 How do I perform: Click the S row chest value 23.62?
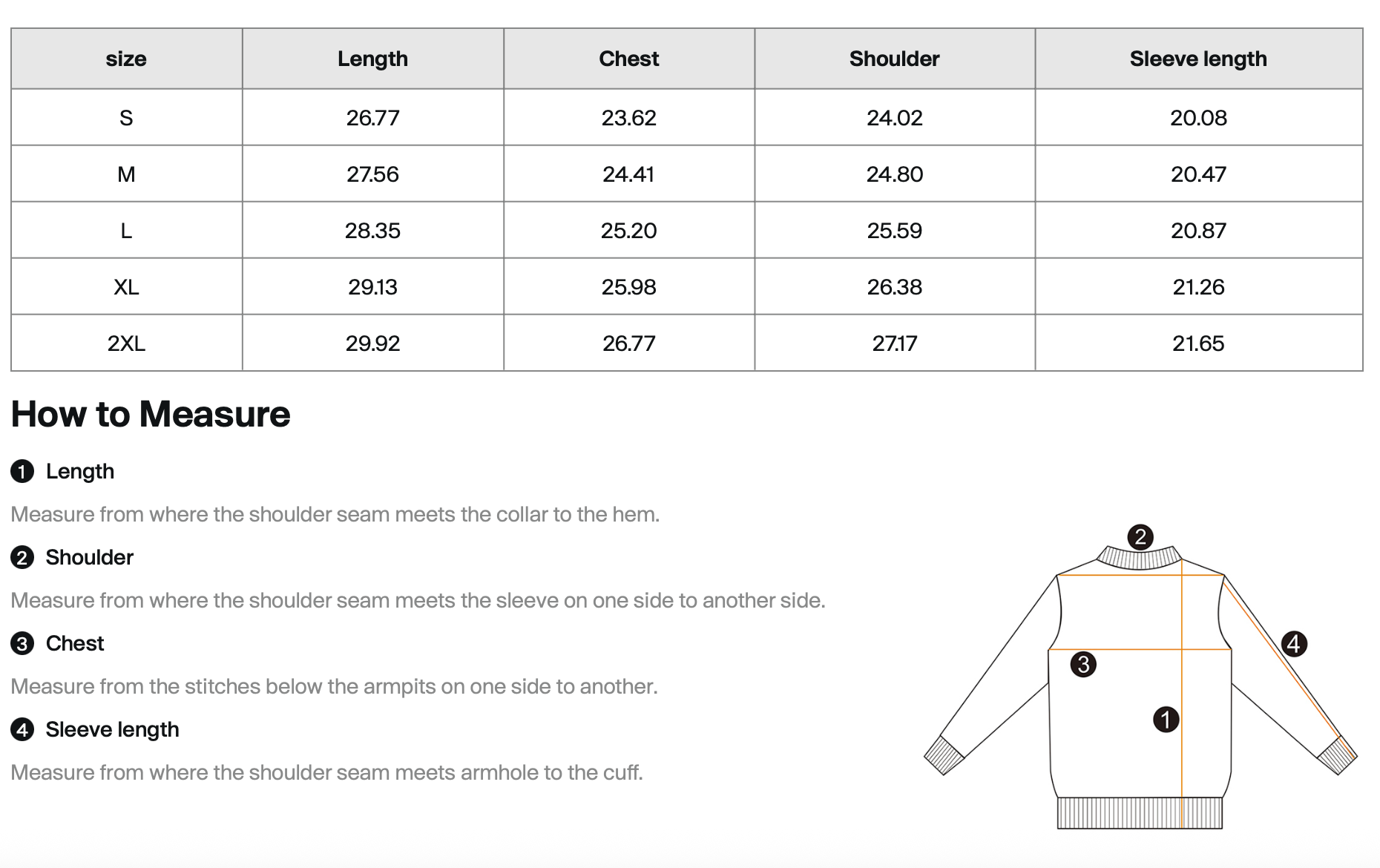628,118
